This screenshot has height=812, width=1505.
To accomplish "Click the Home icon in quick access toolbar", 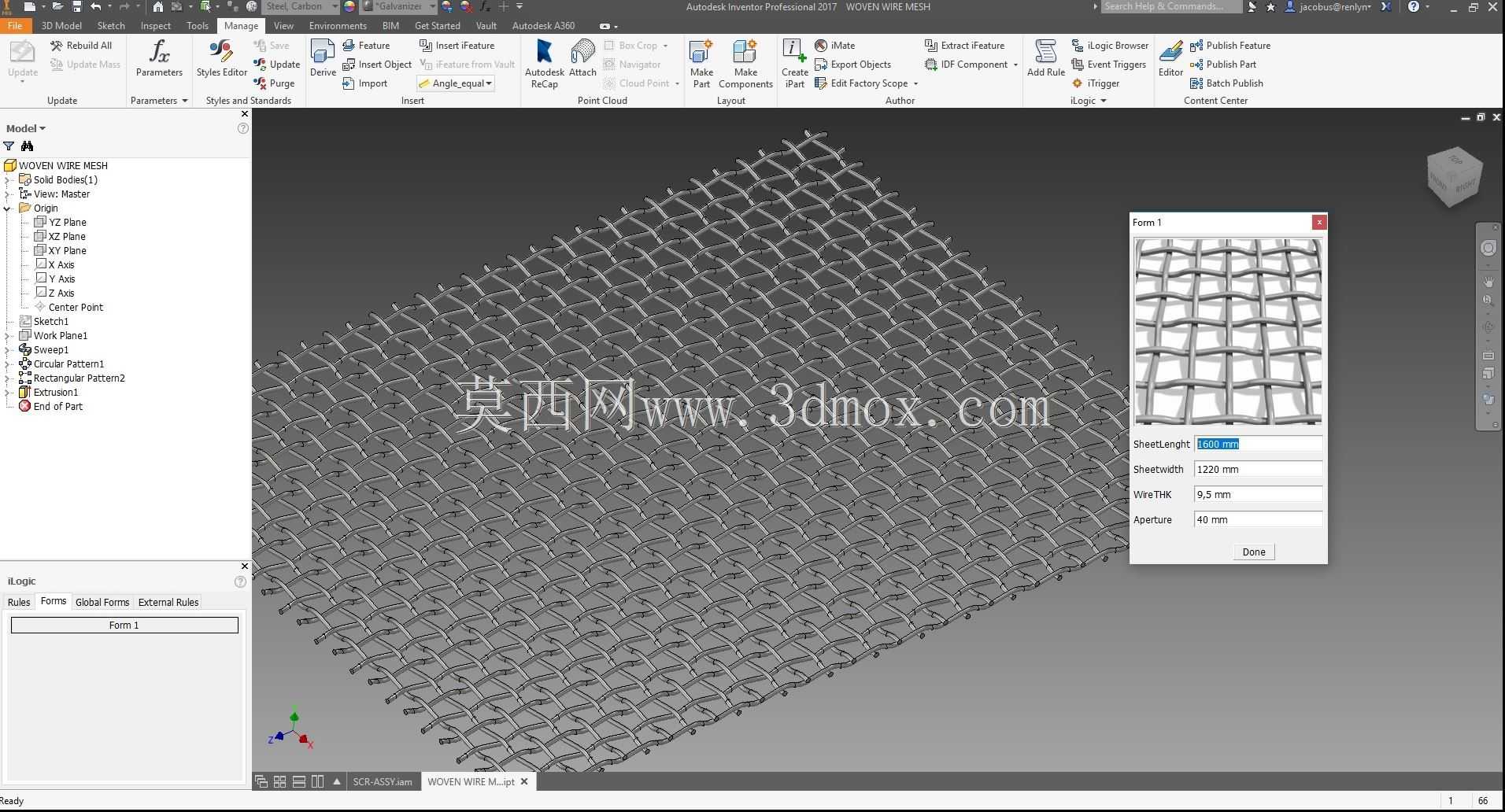I will pos(158,6).
